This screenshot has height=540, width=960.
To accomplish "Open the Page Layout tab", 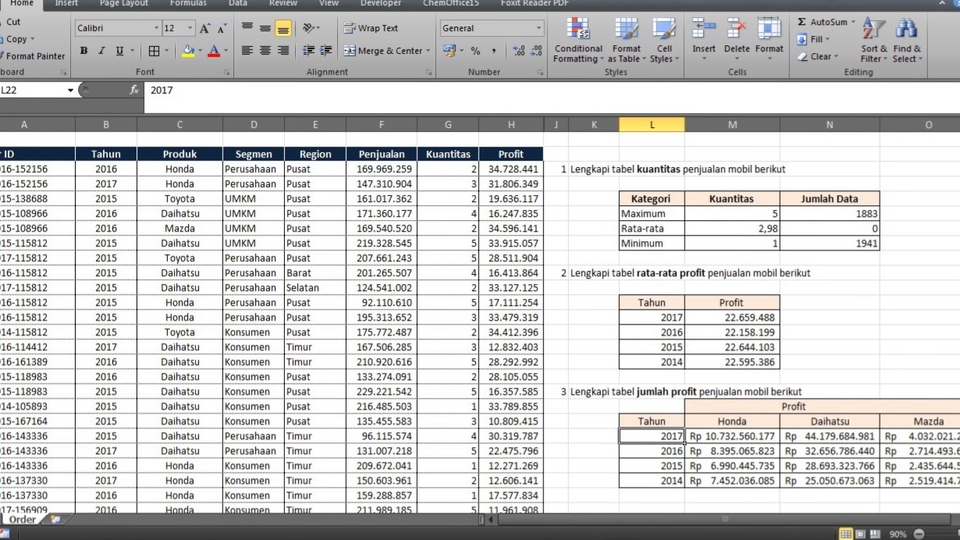I will [x=124, y=4].
